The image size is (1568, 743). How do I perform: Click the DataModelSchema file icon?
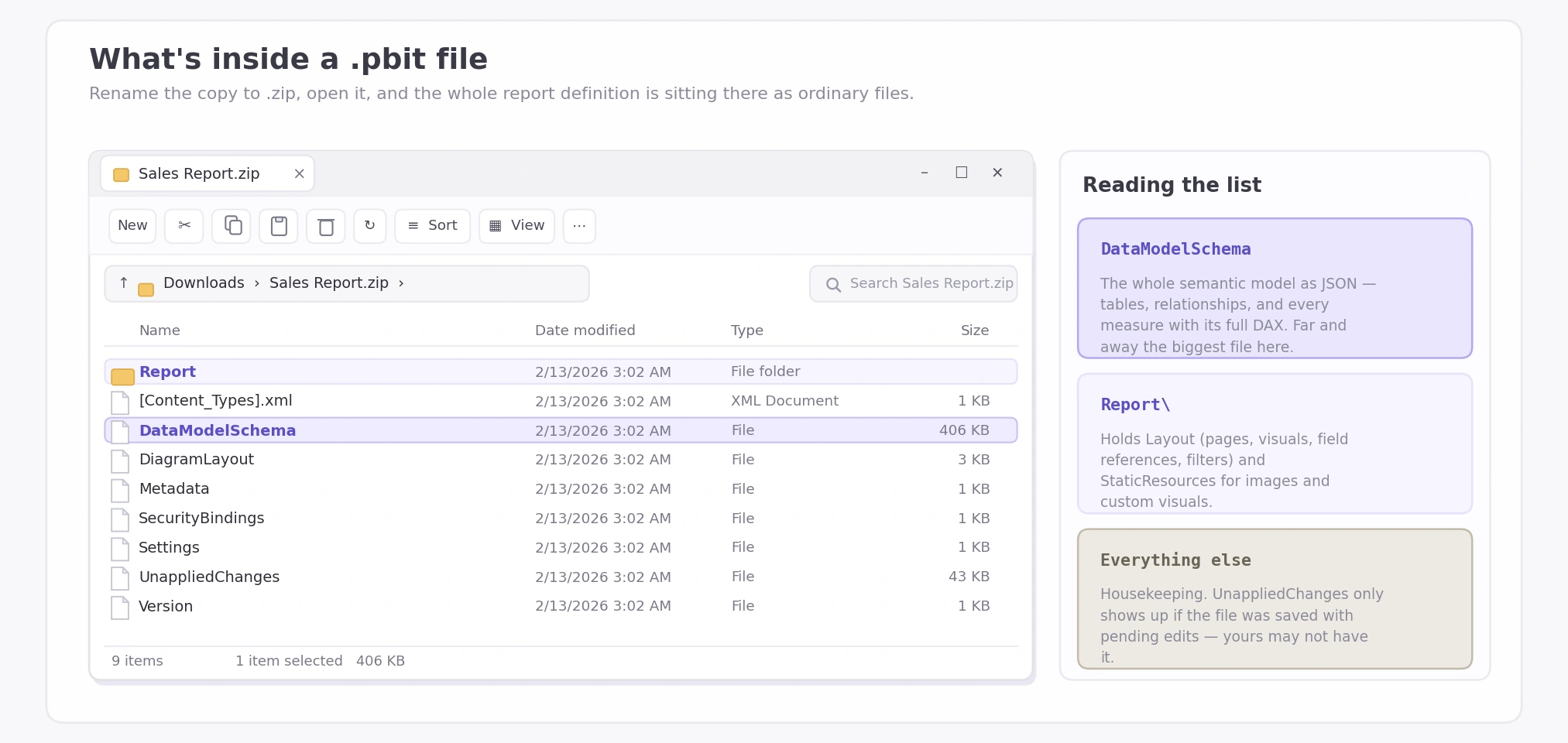pos(120,432)
